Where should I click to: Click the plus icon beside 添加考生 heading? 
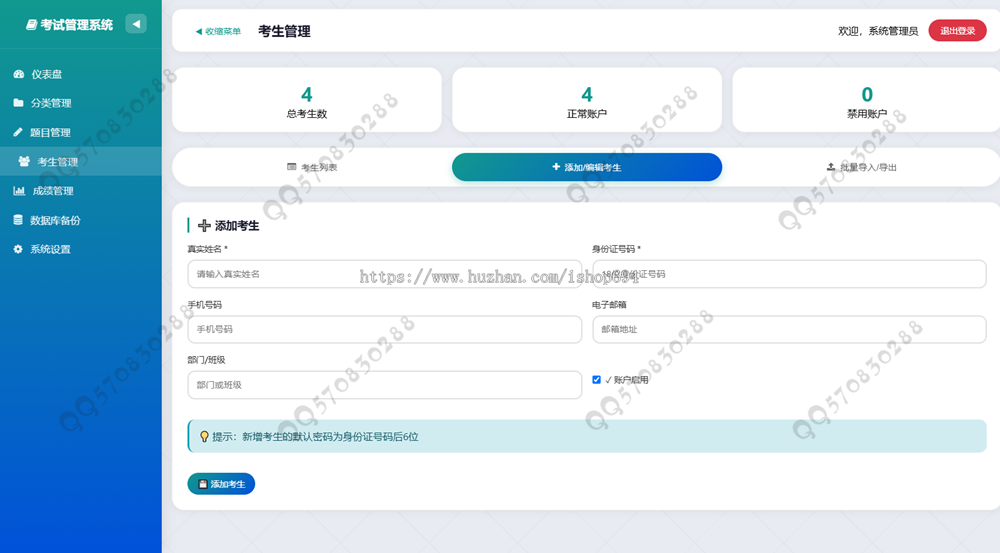(x=204, y=225)
